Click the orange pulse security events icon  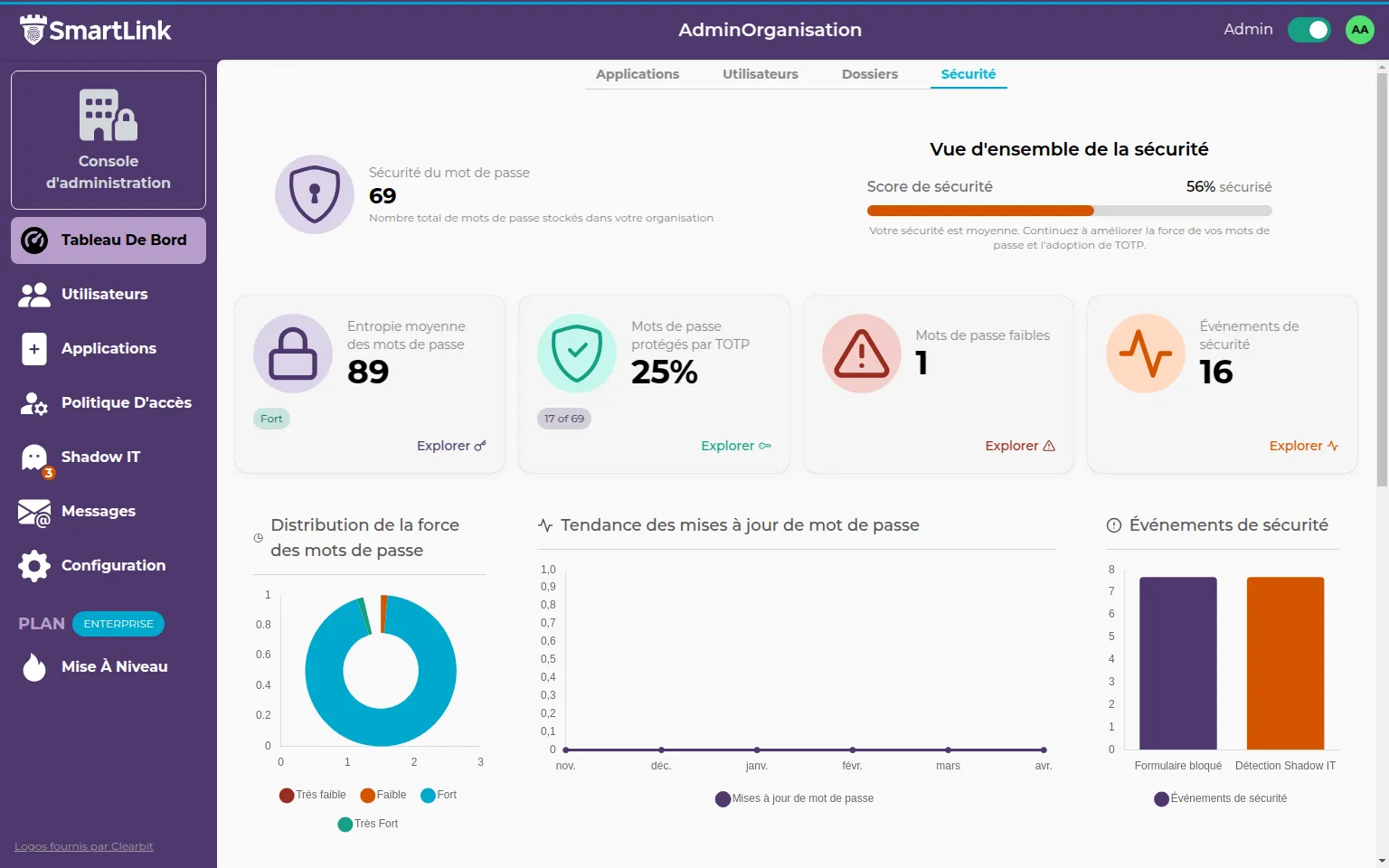pyautogui.click(x=1146, y=354)
